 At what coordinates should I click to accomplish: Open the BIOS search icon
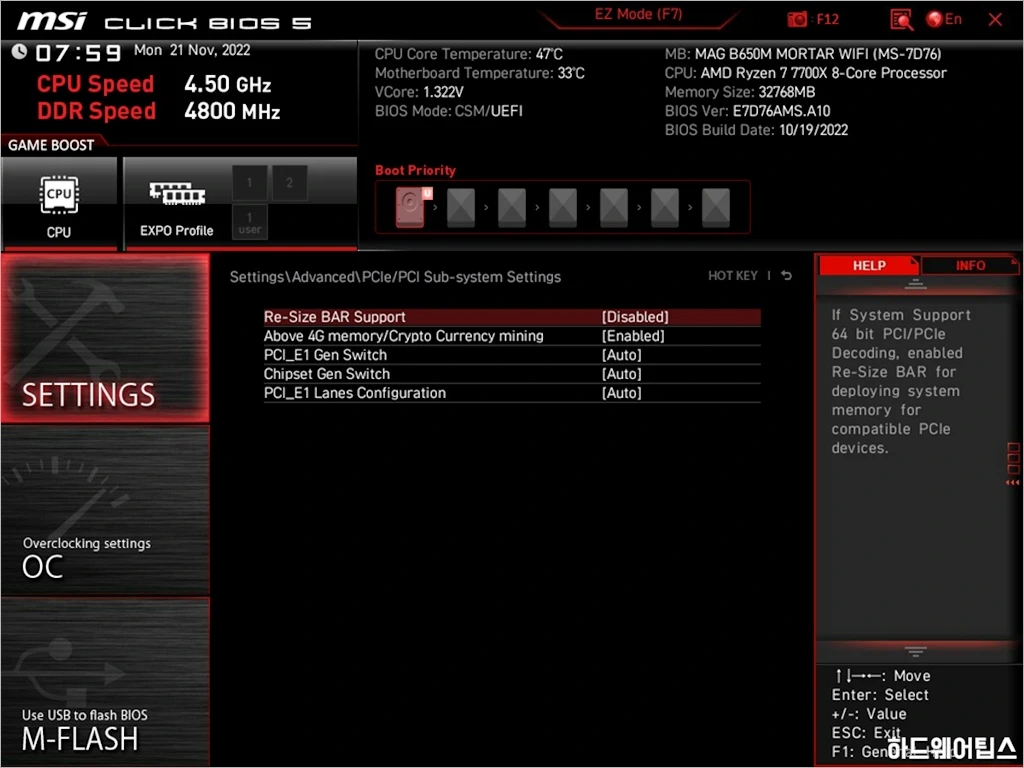pos(901,20)
